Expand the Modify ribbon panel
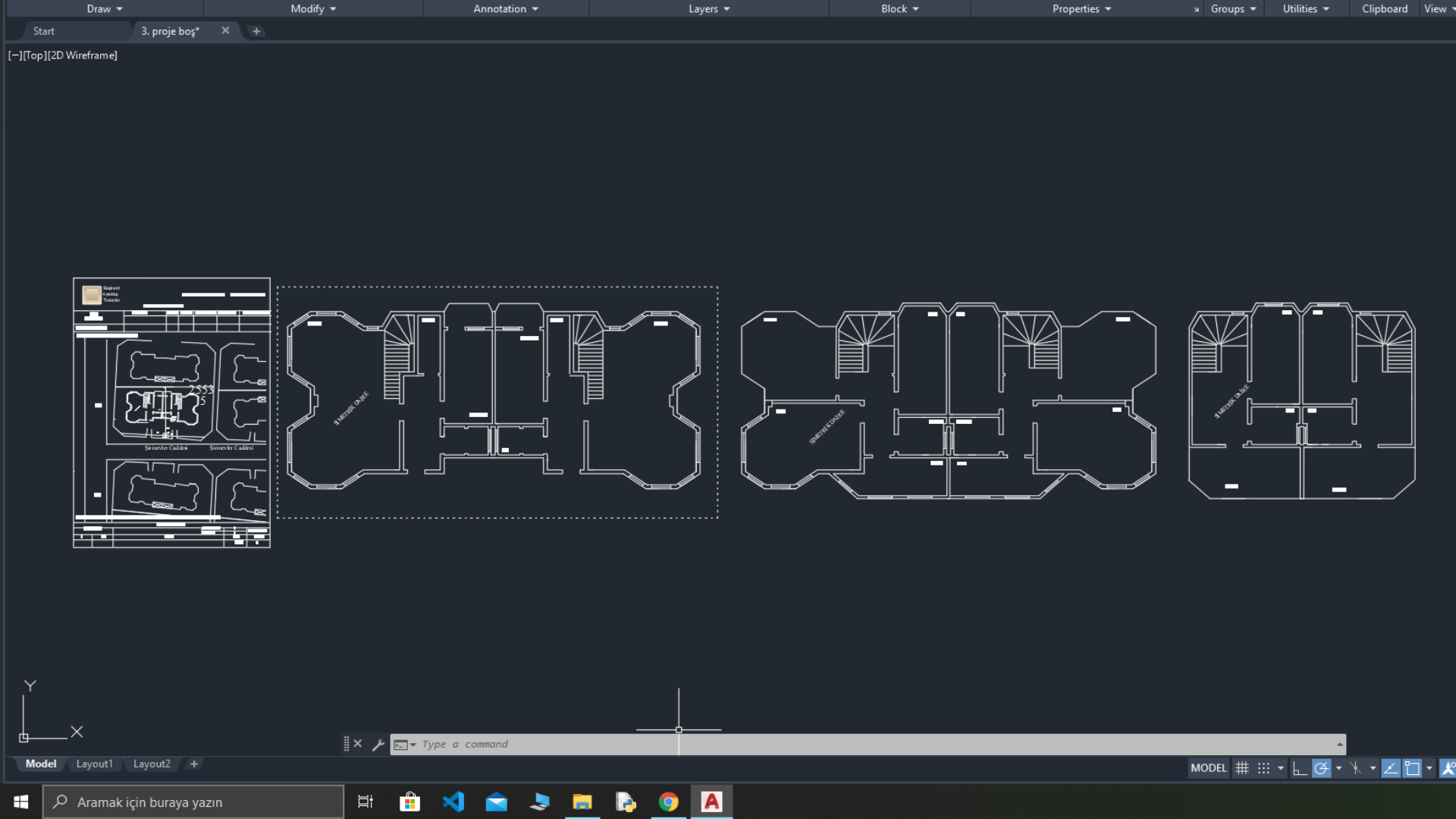 313,8
